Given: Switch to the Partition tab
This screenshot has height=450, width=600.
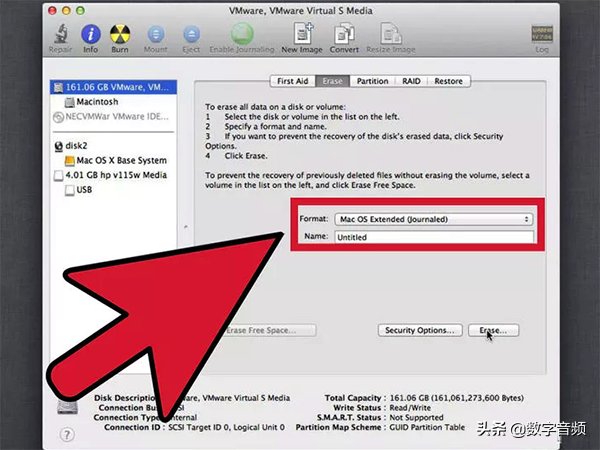Looking at the screenshot, I should [372, 81].
